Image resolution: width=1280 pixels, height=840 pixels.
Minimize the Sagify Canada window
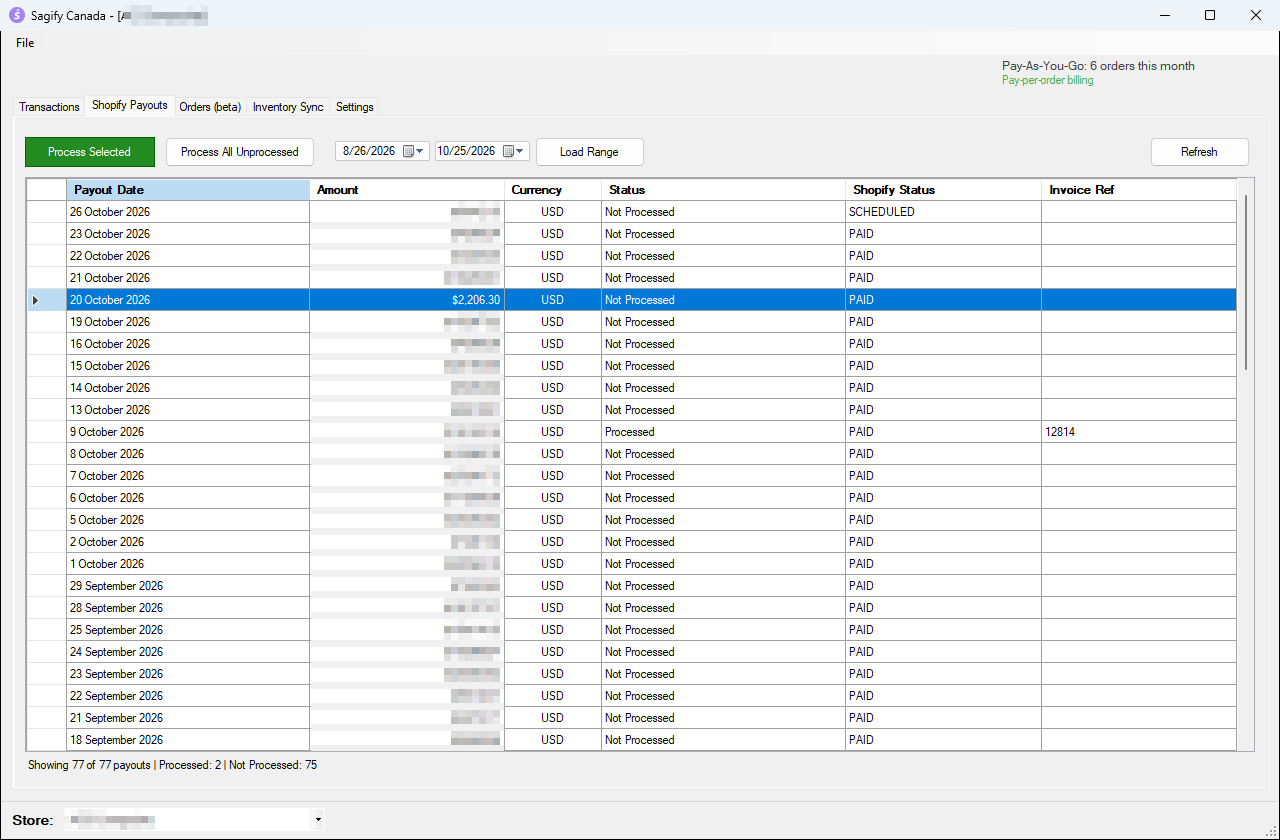pos(1164,15)
